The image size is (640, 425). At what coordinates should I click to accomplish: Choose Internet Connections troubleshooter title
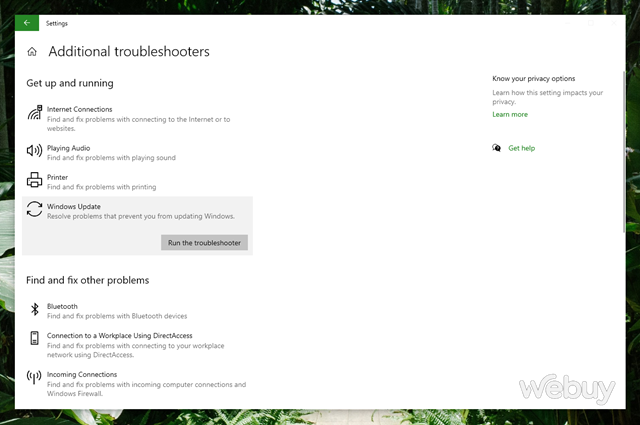pyautogui.click(x=80, y=109)
